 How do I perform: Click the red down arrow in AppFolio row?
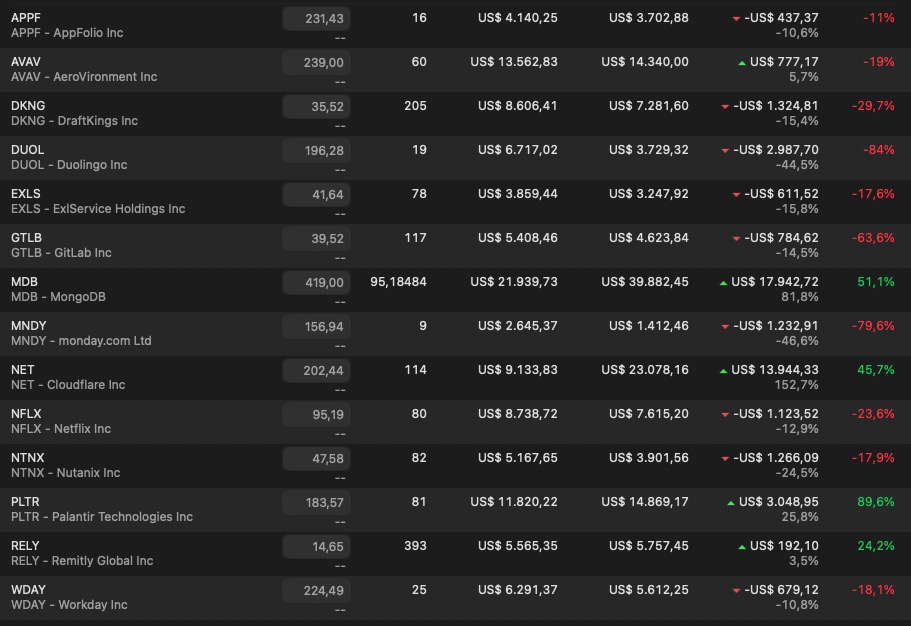click(x=737, y=19)
